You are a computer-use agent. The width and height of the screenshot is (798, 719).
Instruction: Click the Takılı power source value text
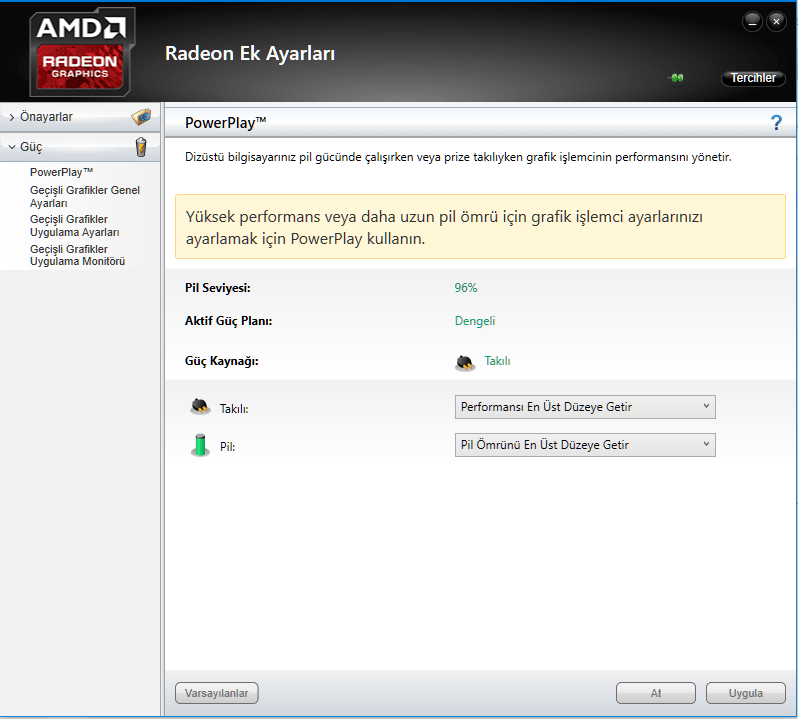(497, 361)
